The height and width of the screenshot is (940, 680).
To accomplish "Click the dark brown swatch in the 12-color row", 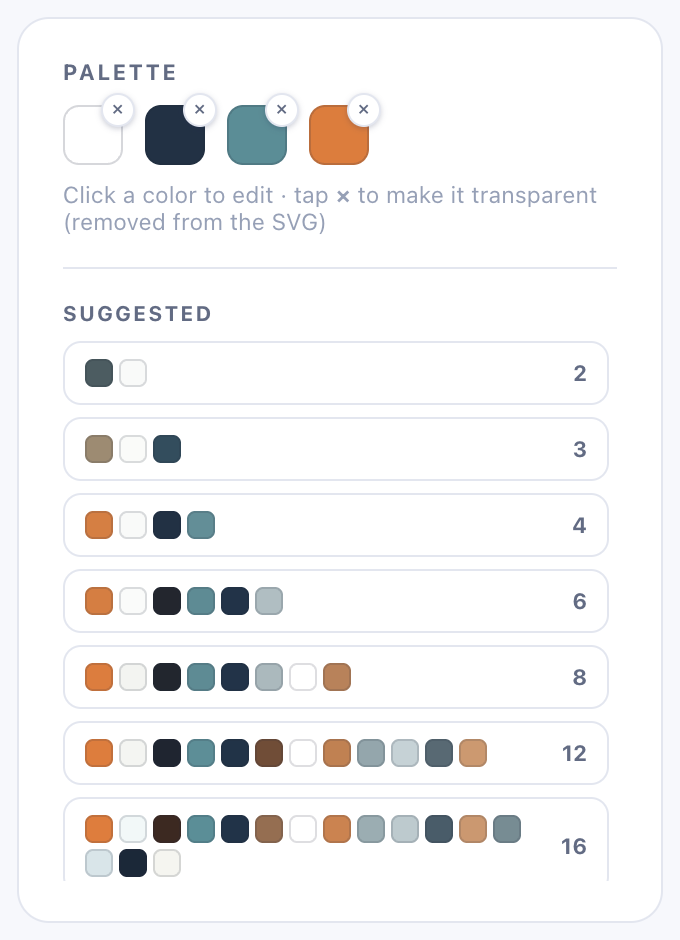I will pyautogui.click(x=269, y=753).
